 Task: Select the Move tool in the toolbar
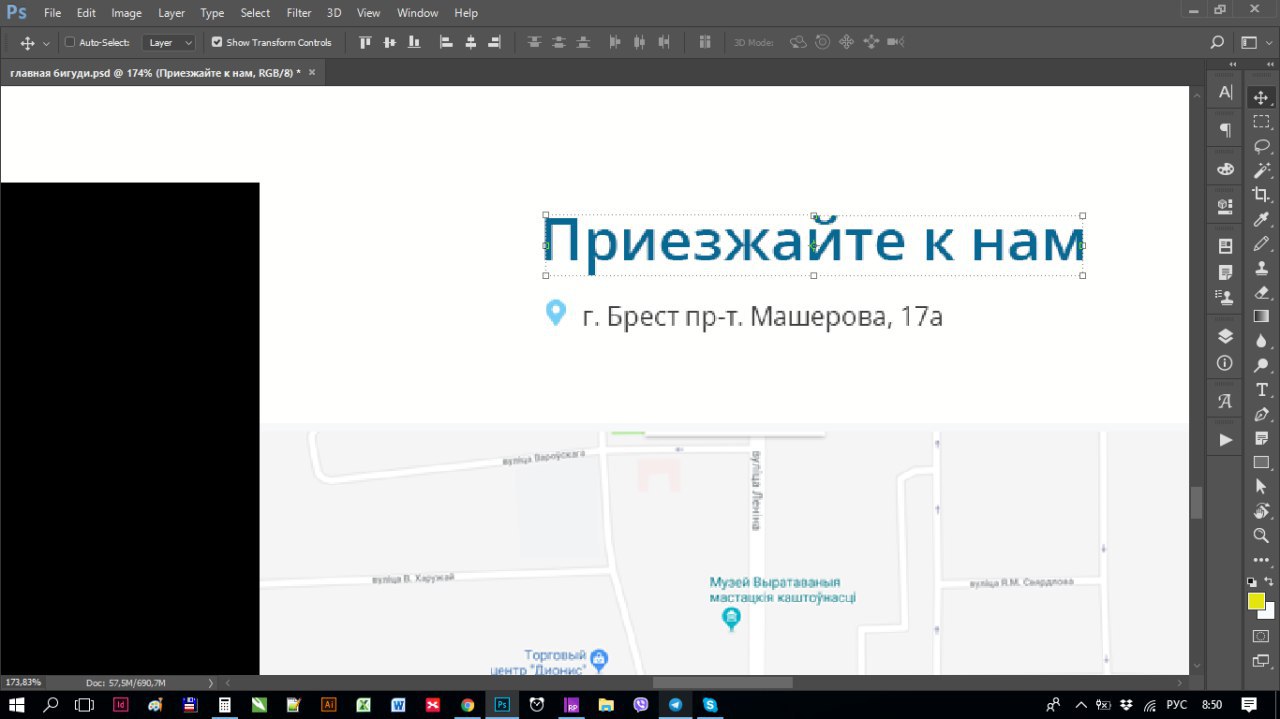[x=1261, y=98]
